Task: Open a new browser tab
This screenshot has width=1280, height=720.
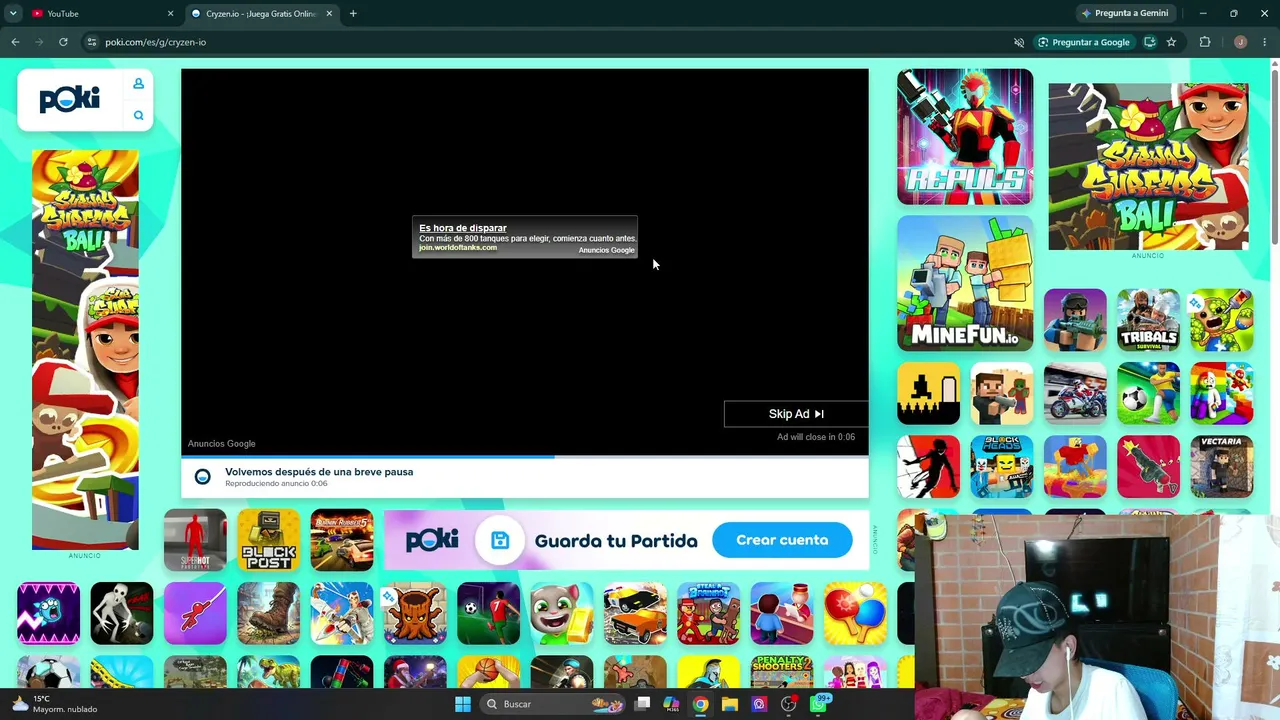Action: [x=353, y=14]
